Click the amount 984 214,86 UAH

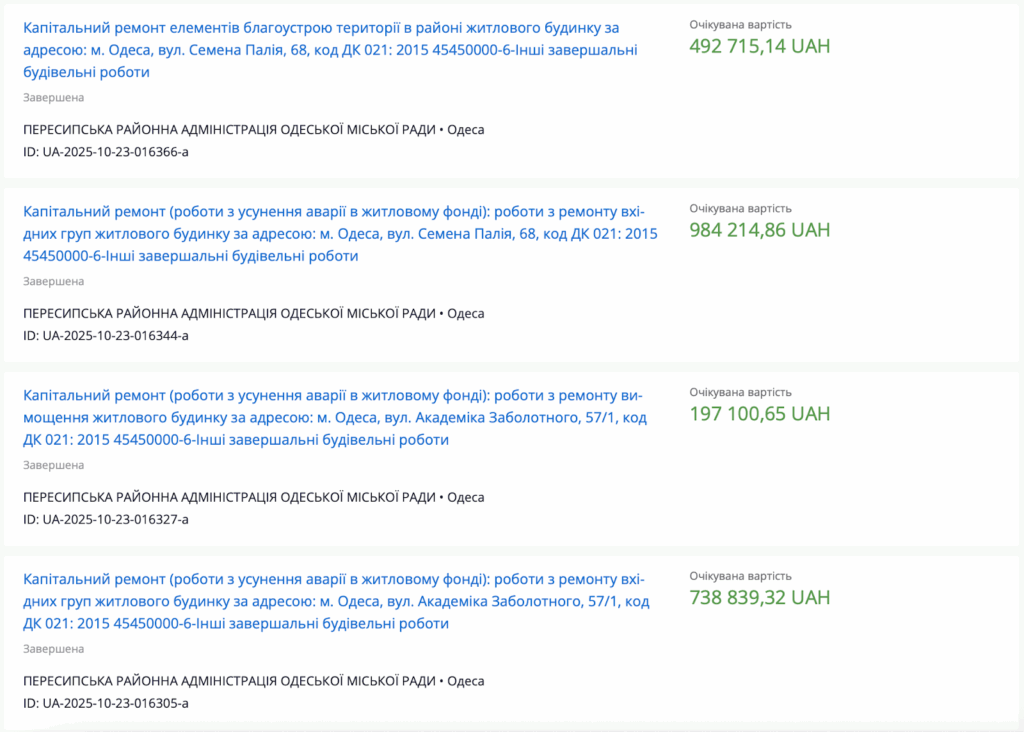tap(759, 230)
